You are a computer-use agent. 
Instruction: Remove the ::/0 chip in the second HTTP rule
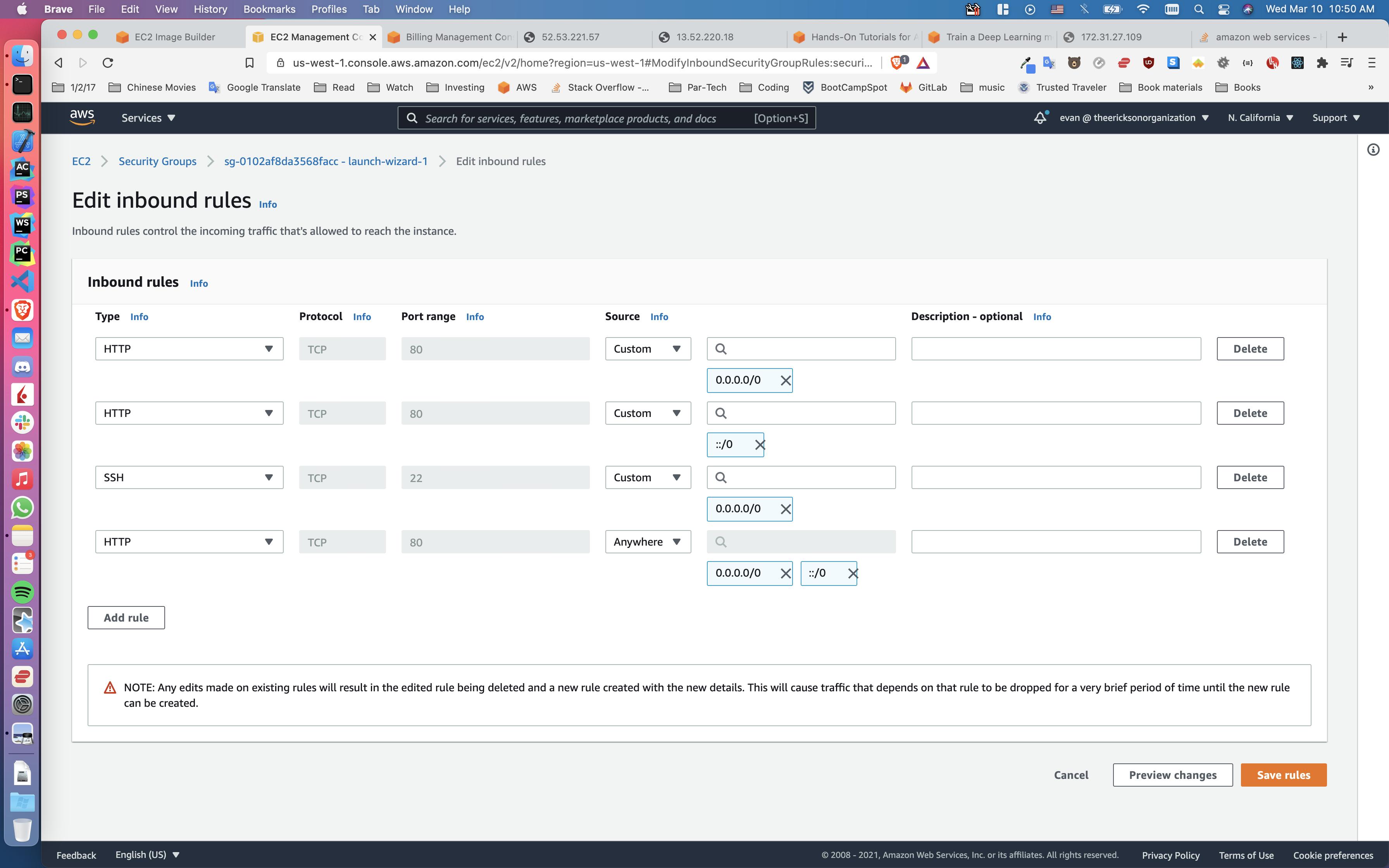point(759,445)
